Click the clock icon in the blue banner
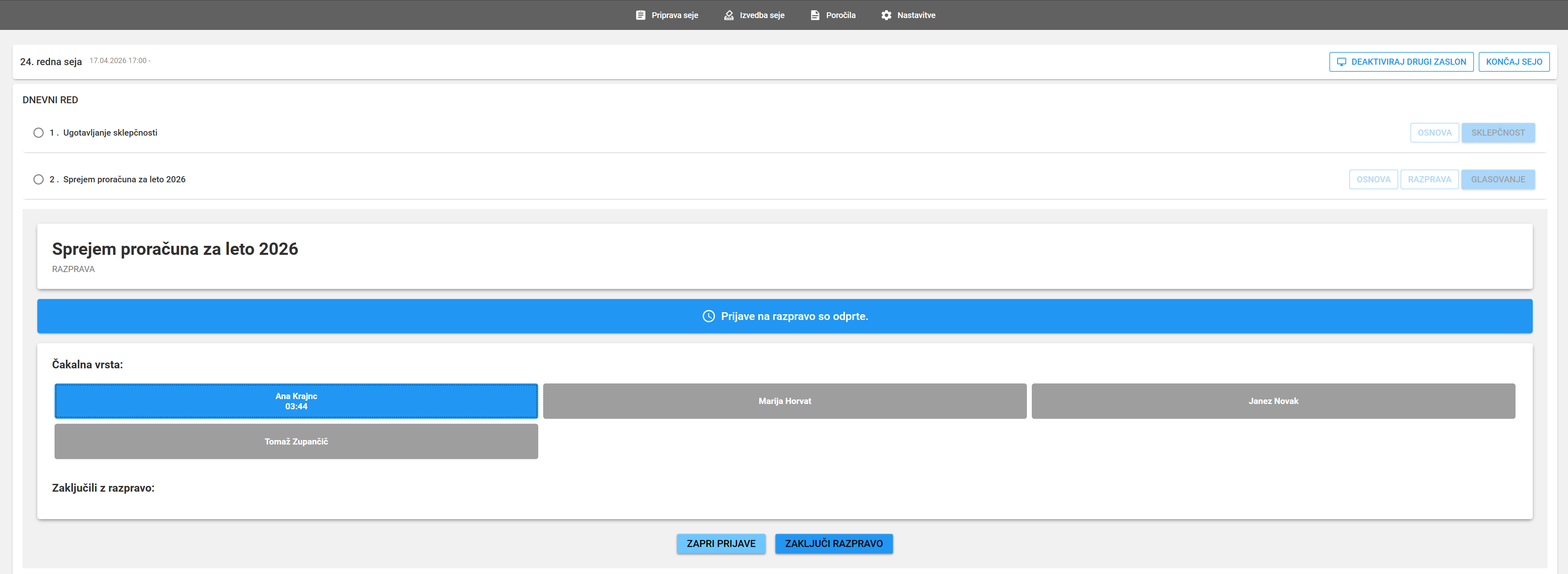 708,316
